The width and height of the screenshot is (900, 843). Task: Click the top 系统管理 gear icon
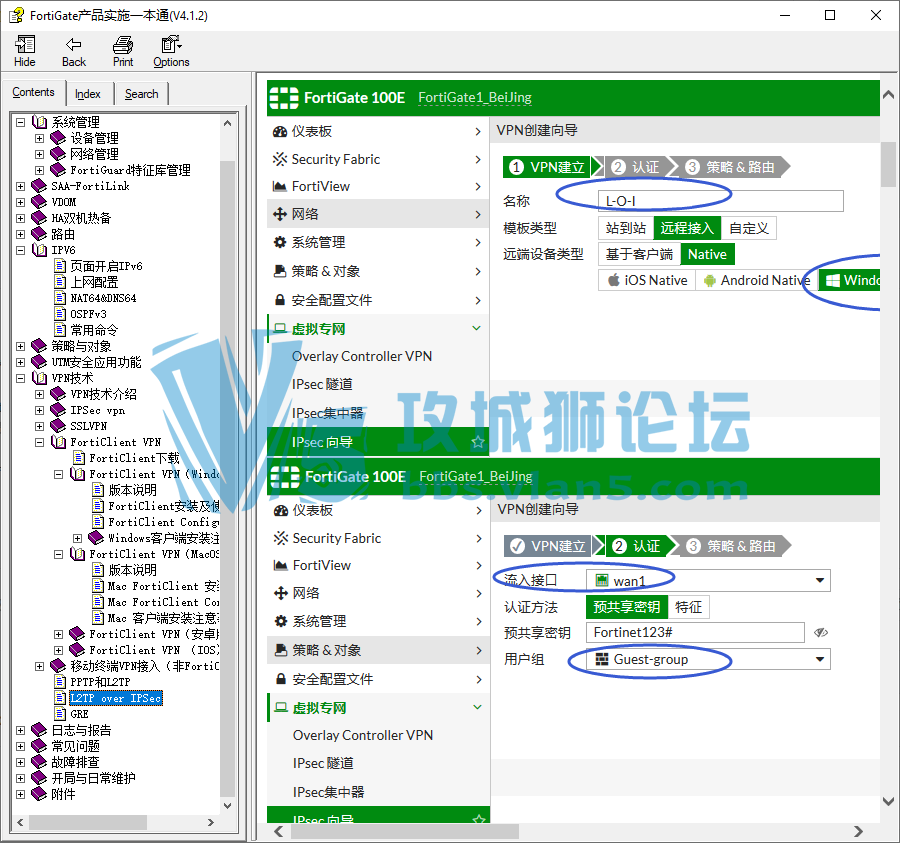[x=280, y=242]
